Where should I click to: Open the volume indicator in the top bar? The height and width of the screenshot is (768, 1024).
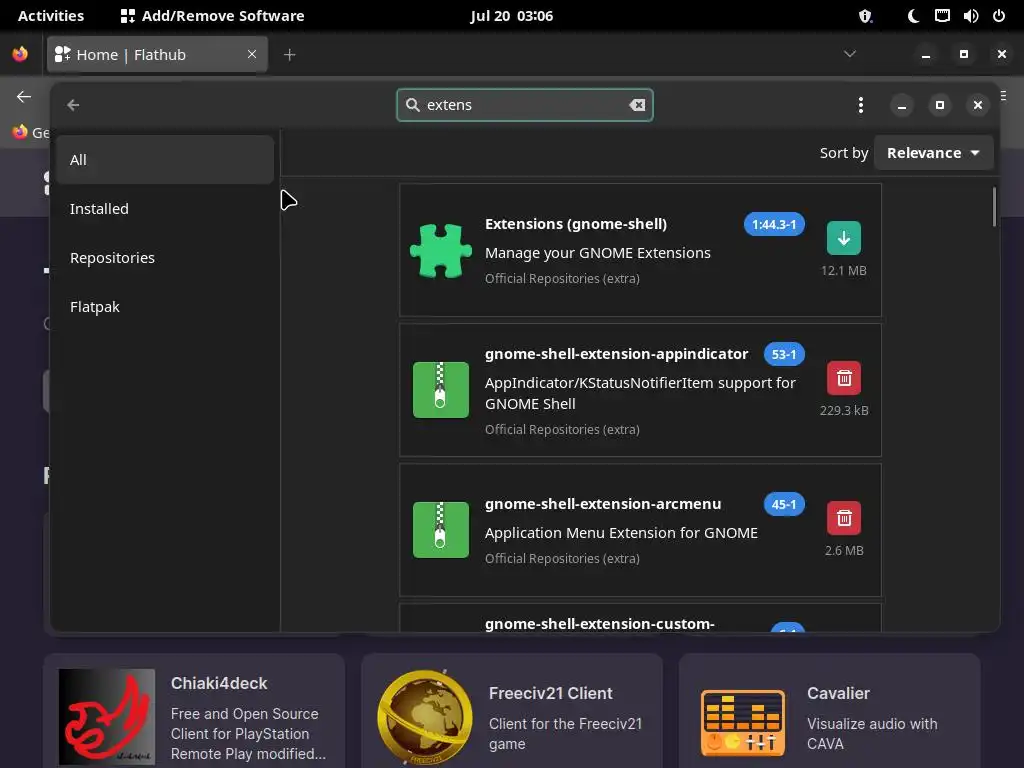(970, 16)
